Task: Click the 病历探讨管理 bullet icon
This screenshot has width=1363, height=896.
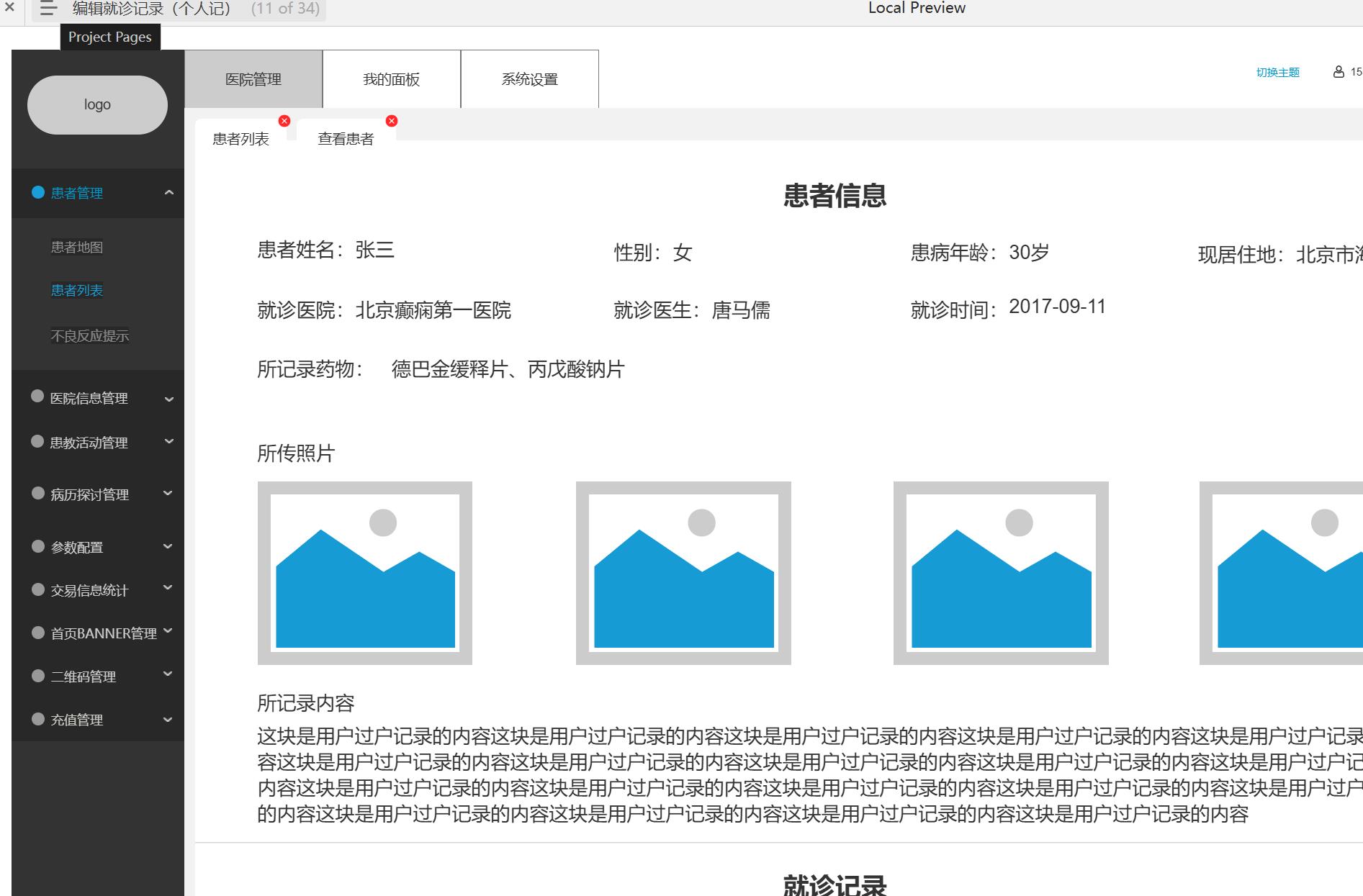Action: 38,493
